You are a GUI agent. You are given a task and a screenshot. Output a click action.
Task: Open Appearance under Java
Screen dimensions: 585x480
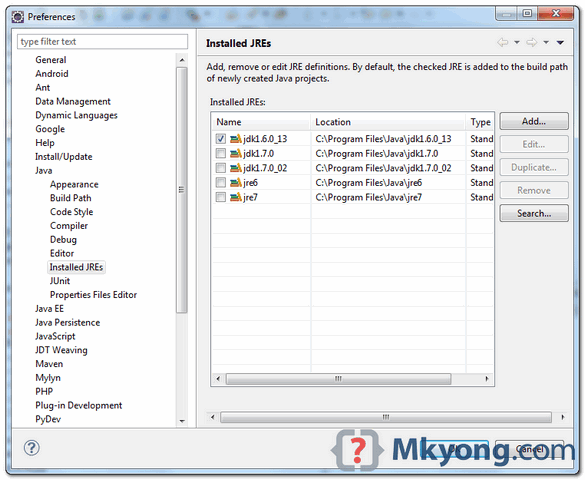[74, 184]
